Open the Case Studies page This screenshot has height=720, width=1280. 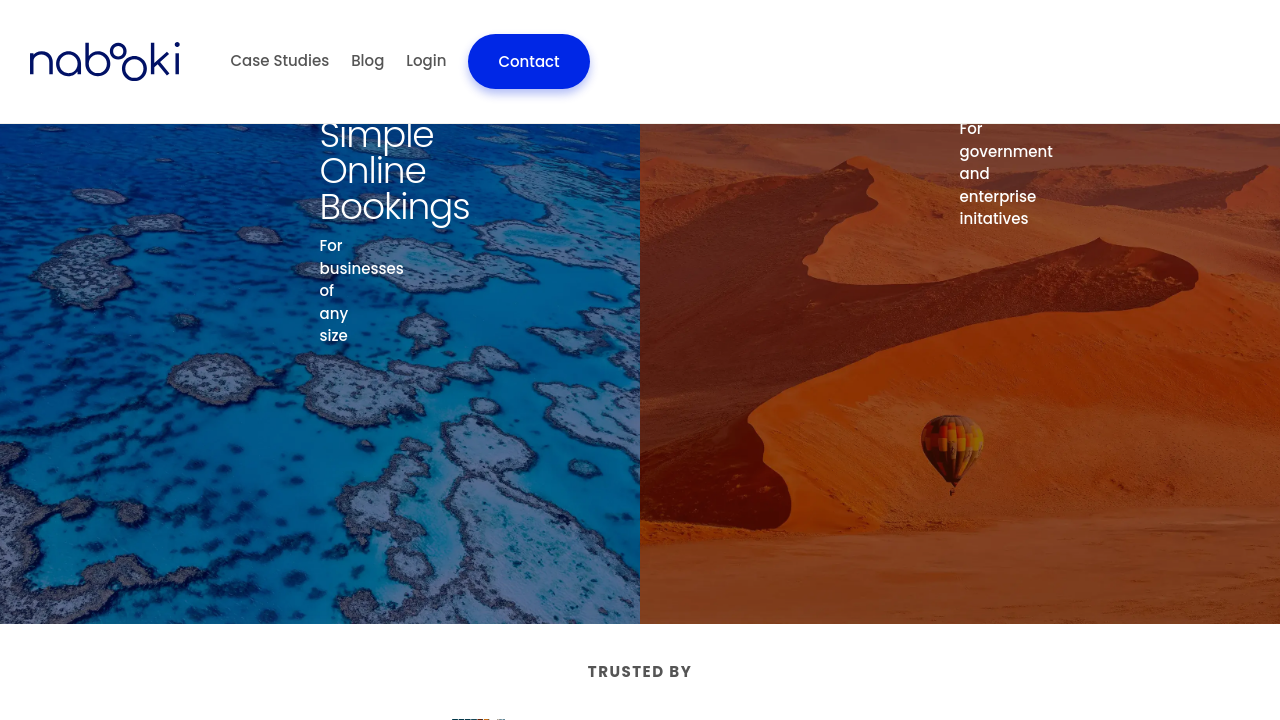[280, 61]
